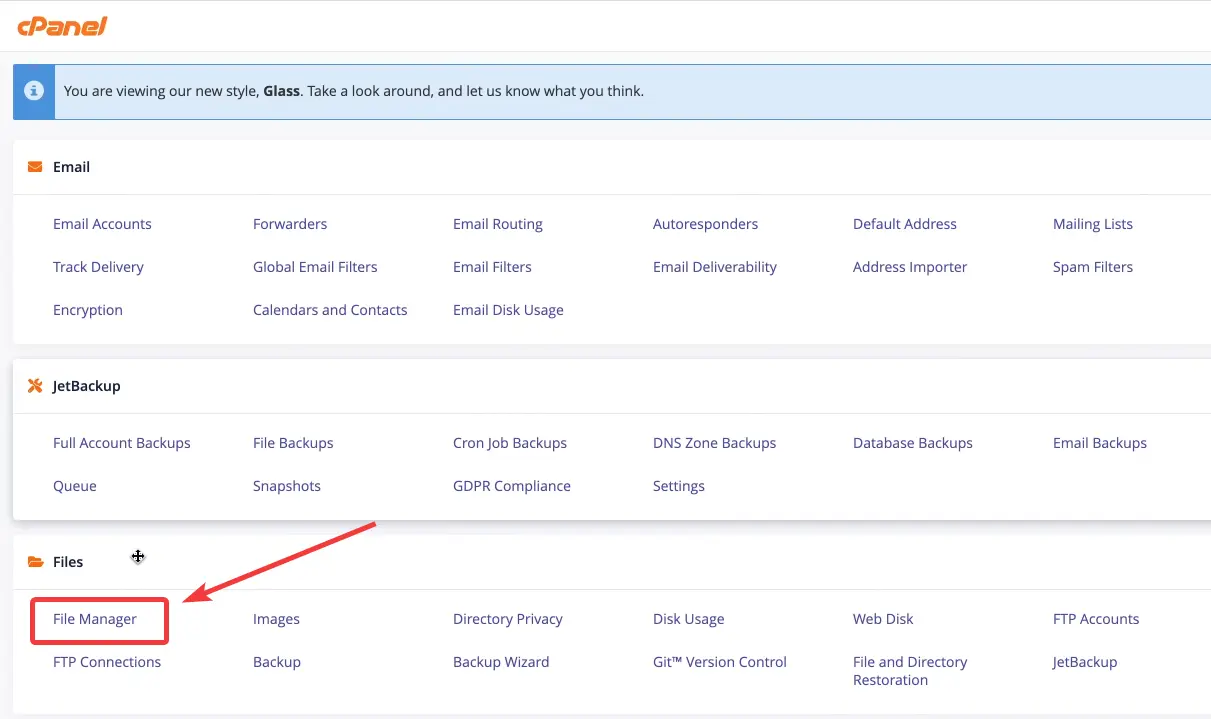
Task: Open DNS Zone Backups
Action: pos(714,443)
